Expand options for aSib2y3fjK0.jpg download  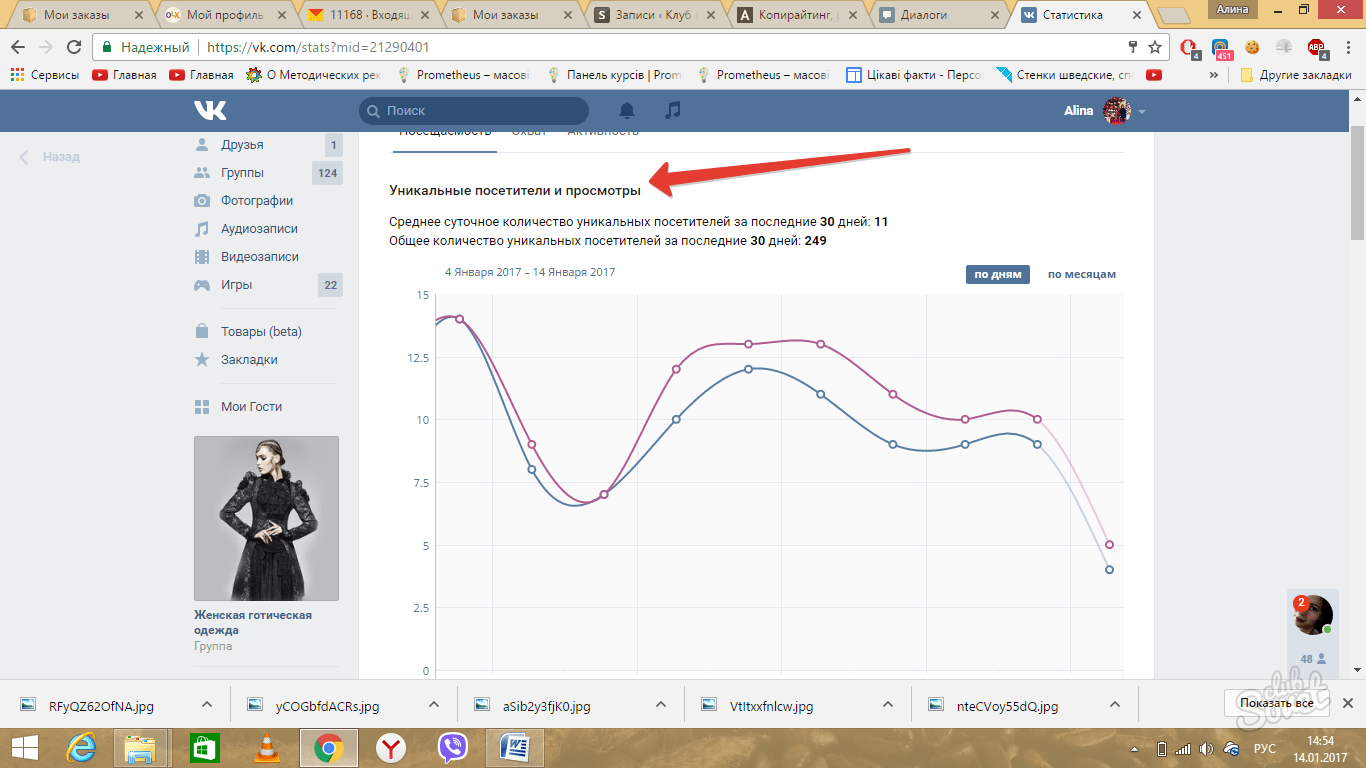click(660, 705)
